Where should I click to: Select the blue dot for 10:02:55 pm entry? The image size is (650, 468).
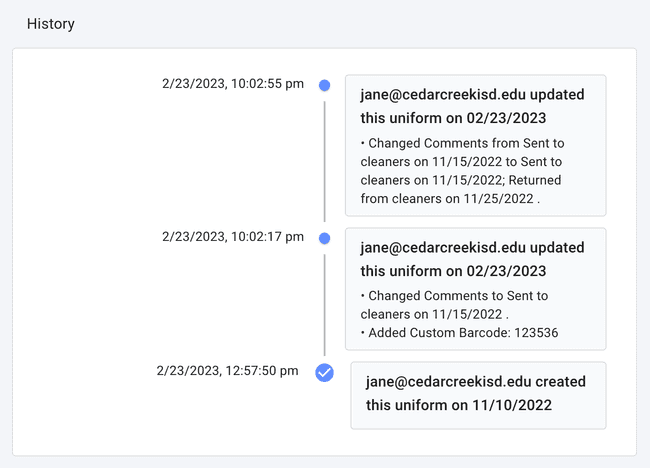click(324, 86)
